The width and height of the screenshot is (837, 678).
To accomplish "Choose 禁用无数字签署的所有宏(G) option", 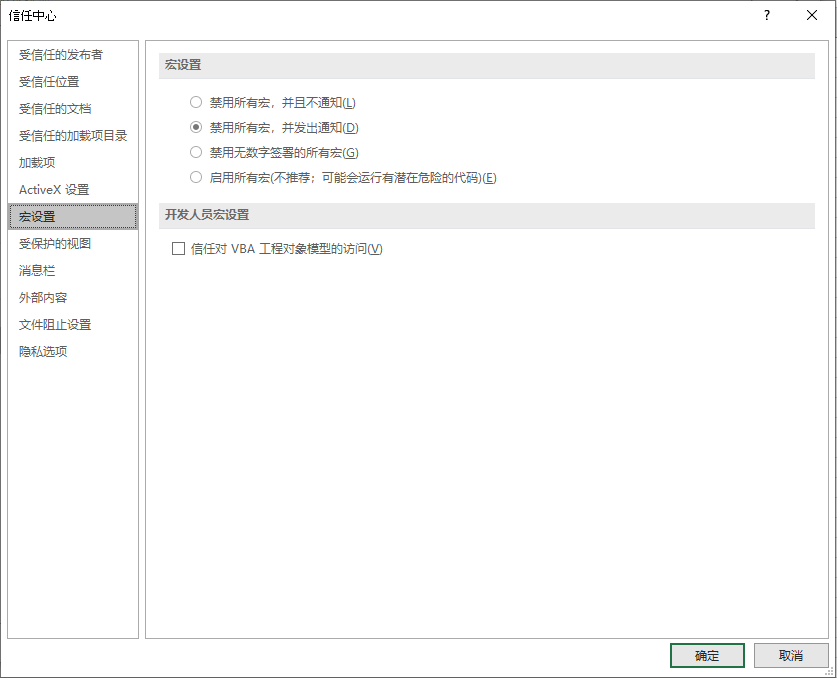I will tap(196, 152).
